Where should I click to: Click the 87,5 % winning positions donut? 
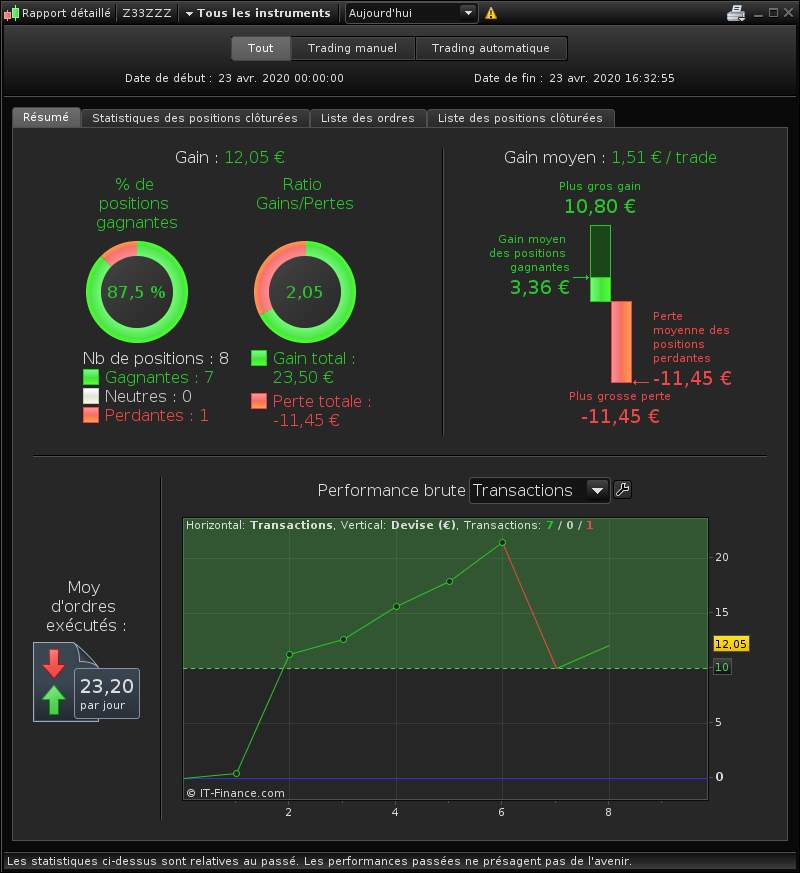pyautogui.click(x=137, y=292)
